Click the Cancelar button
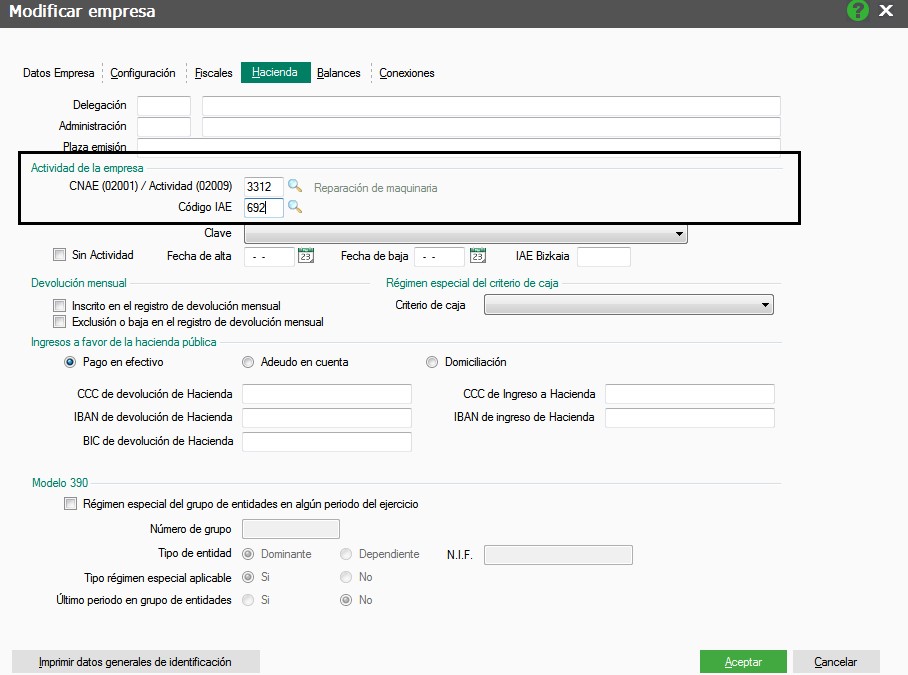This screenshot has width=908, height=675. pos(836,662)
